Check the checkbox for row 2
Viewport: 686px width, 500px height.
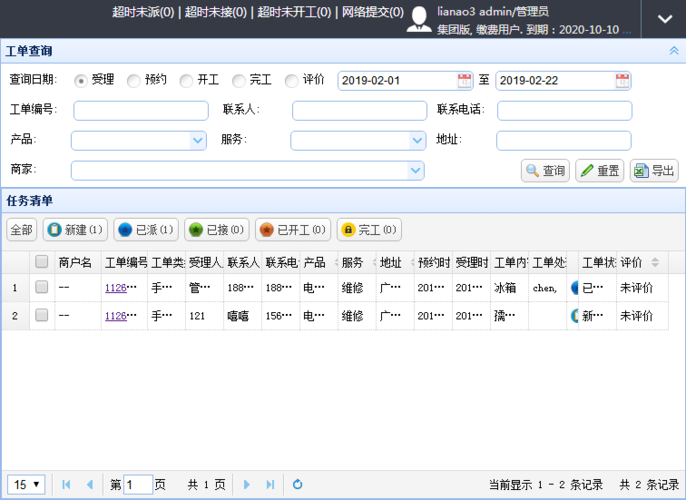pyautogui.click(x=42, y=315)
